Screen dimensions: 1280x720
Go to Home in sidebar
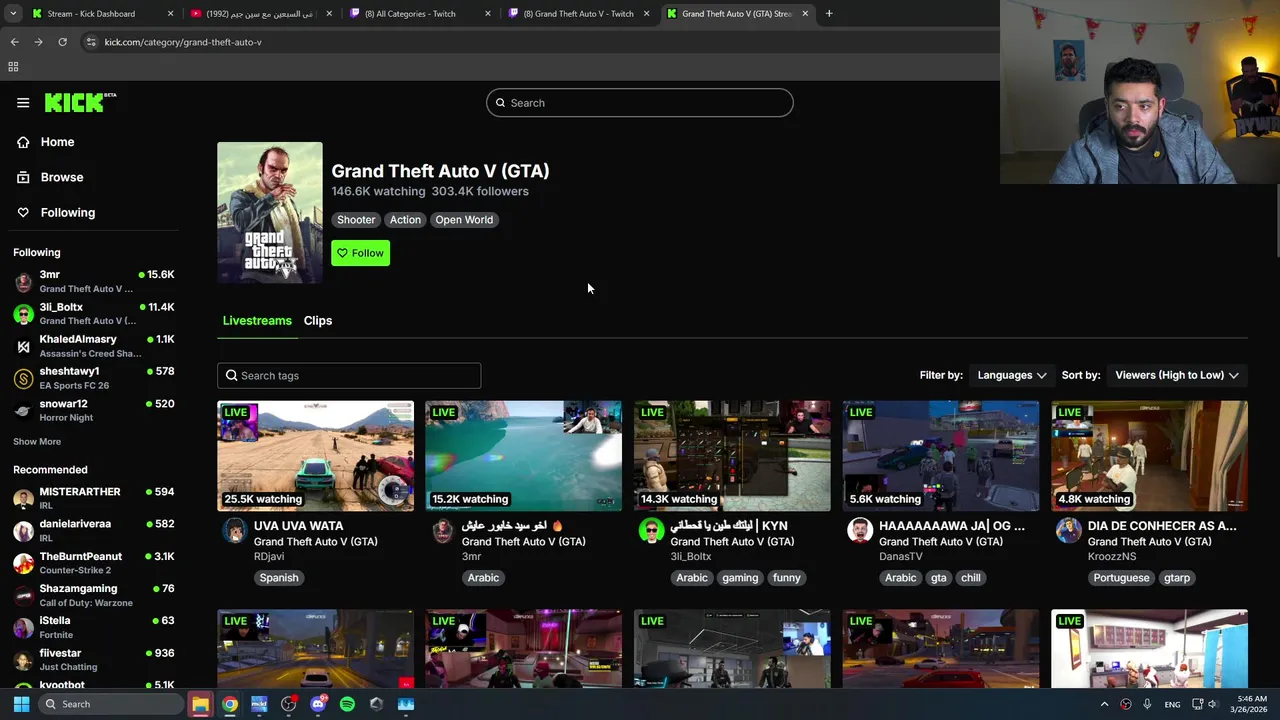click(x=57, y=142)
